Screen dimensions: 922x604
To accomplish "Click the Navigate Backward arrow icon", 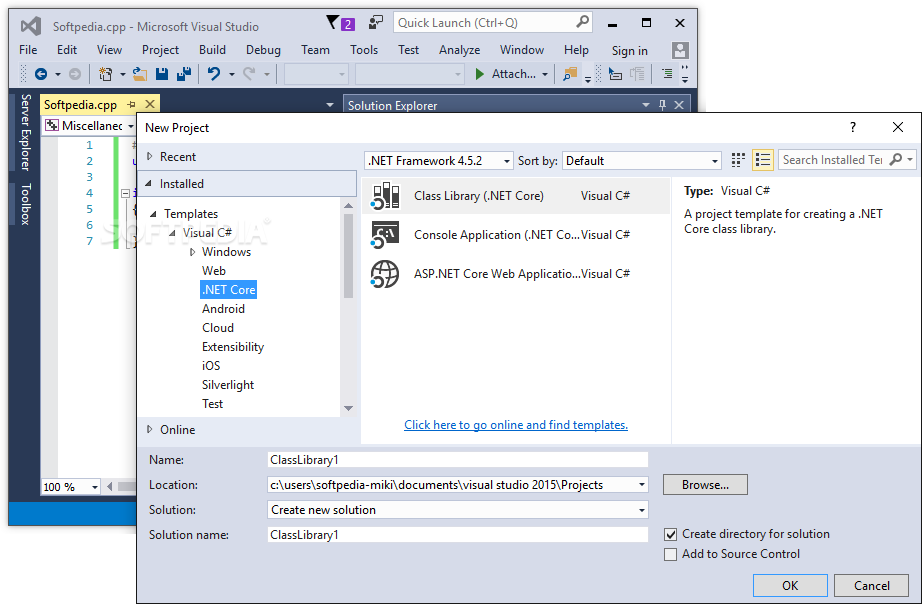I will [41, 74].
